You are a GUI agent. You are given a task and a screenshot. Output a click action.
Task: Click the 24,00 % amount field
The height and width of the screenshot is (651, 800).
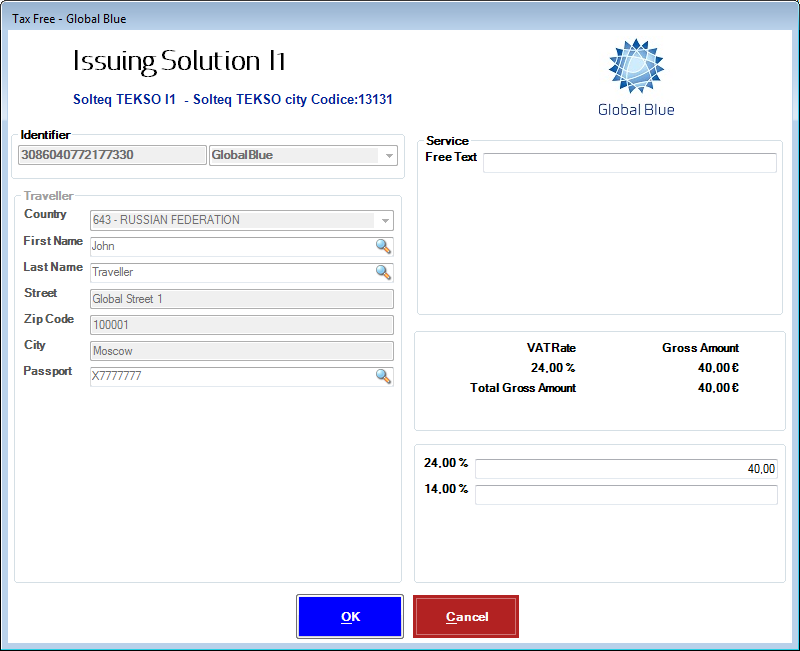point(625,469)
